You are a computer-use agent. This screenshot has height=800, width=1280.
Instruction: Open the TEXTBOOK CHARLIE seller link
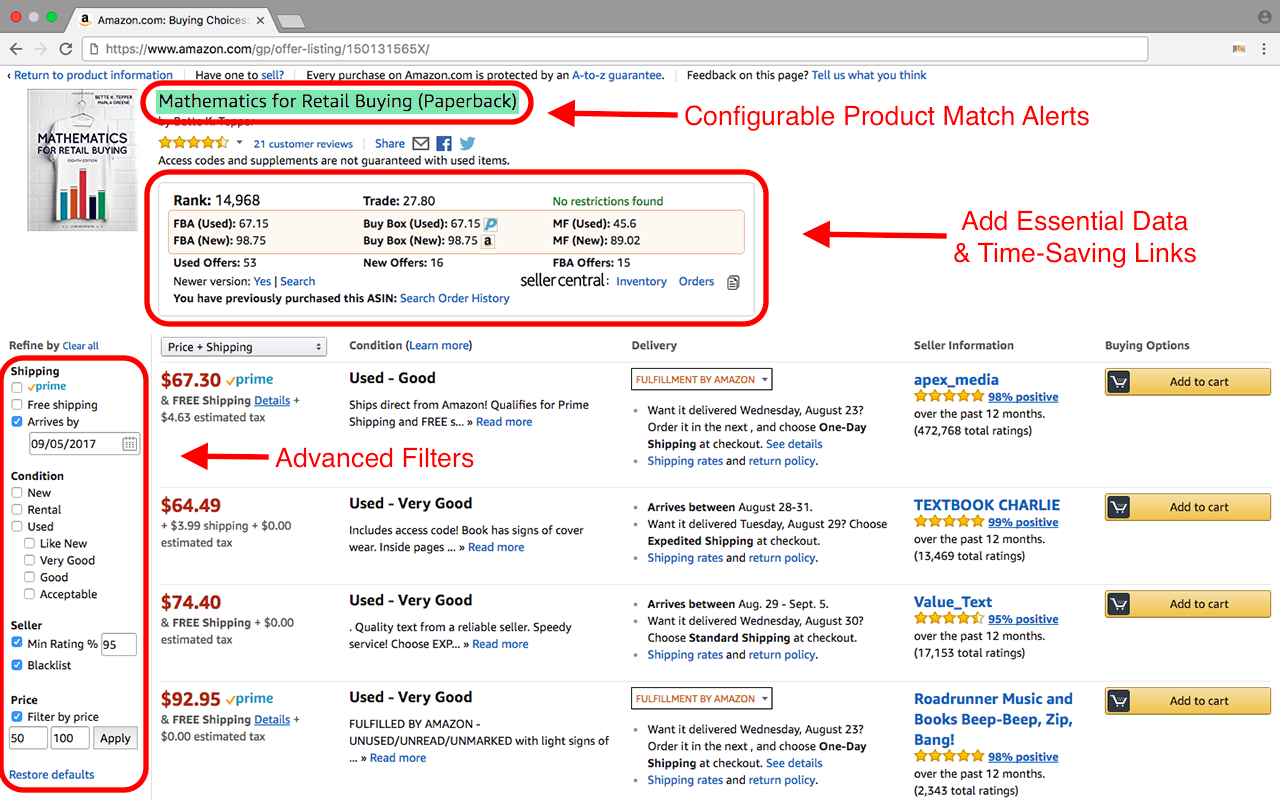pos(986,505)
